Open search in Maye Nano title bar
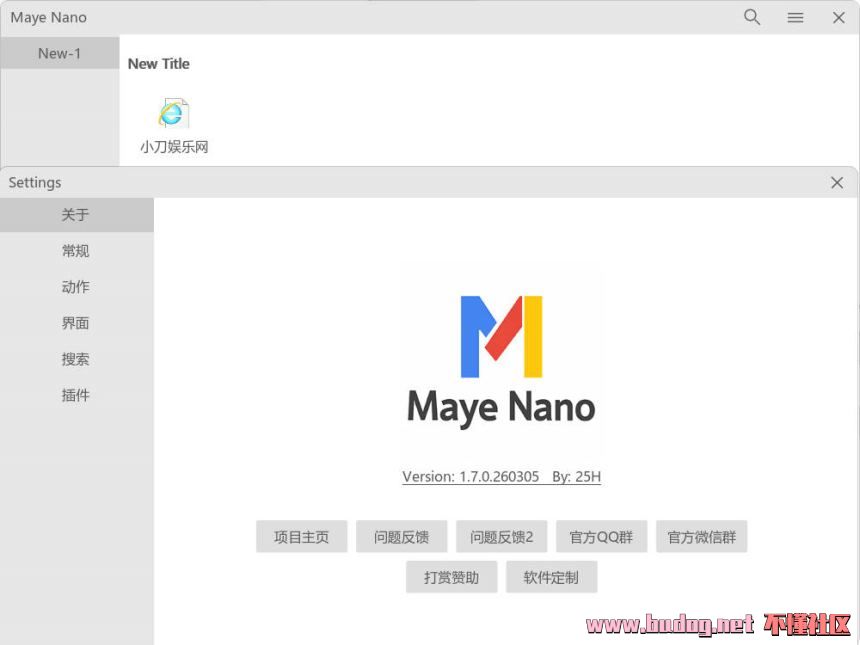This screenshot has width=860, height=645. (751, 17)
